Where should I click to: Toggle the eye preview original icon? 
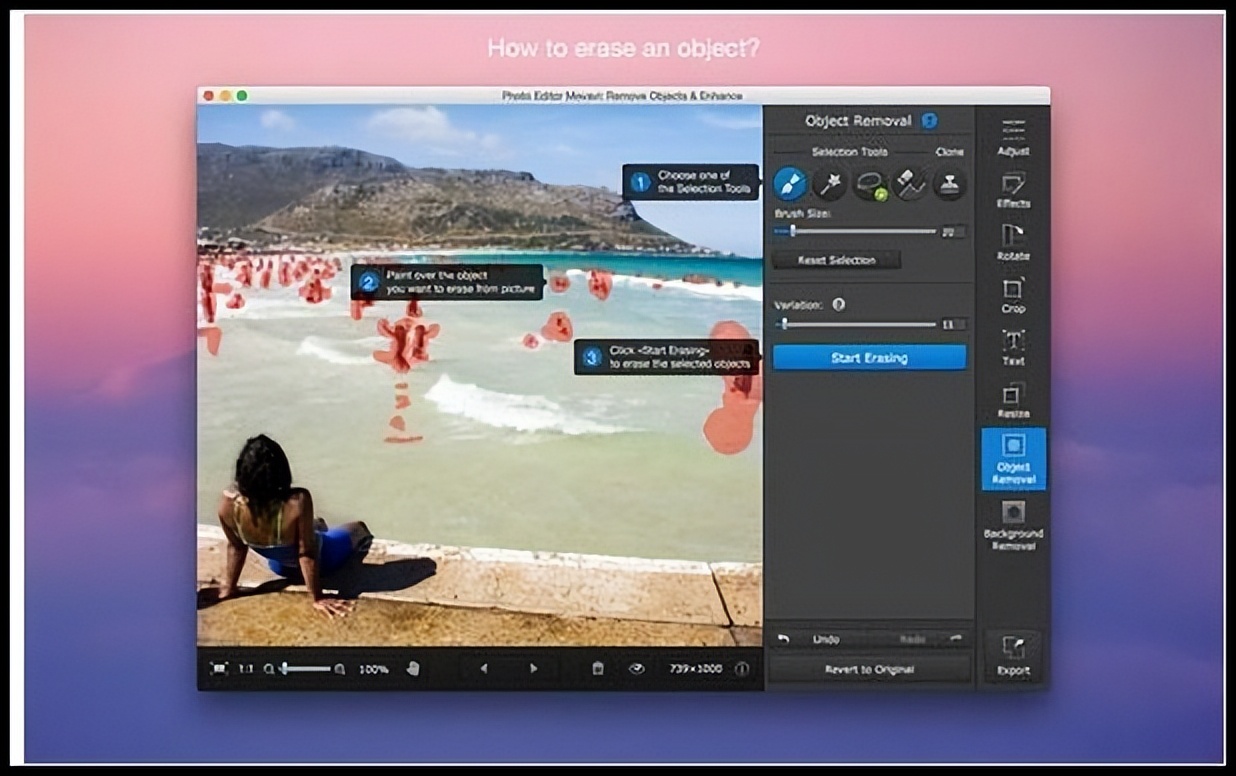pyautogui.click(x=636, y=669)
